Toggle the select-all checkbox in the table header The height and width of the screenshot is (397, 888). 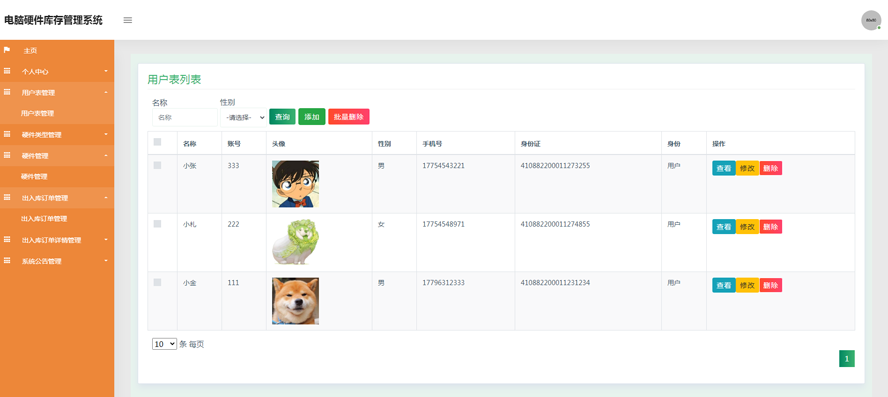tap(157, 142)
